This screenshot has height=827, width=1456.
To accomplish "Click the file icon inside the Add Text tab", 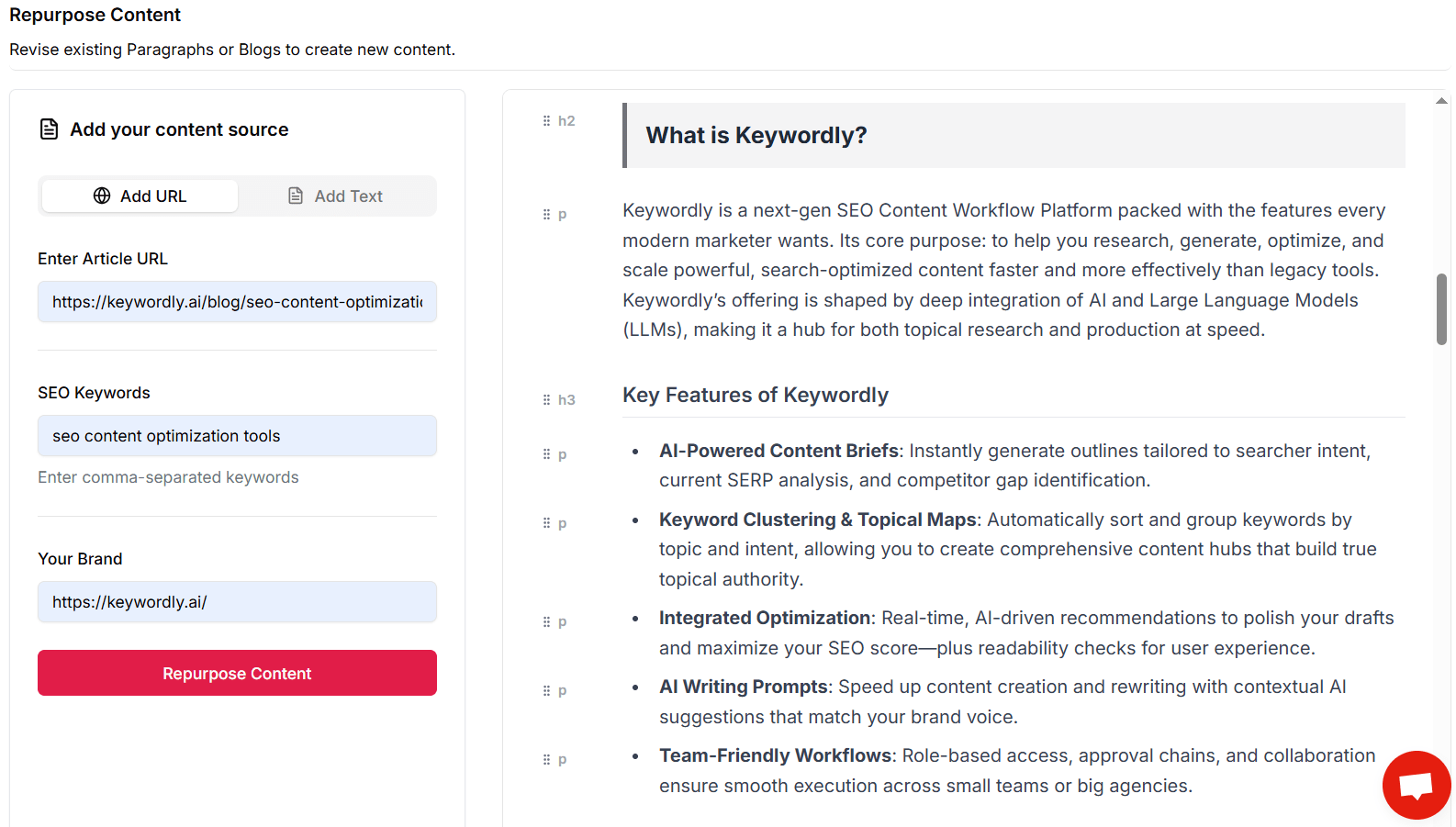I will pos(296,196).
